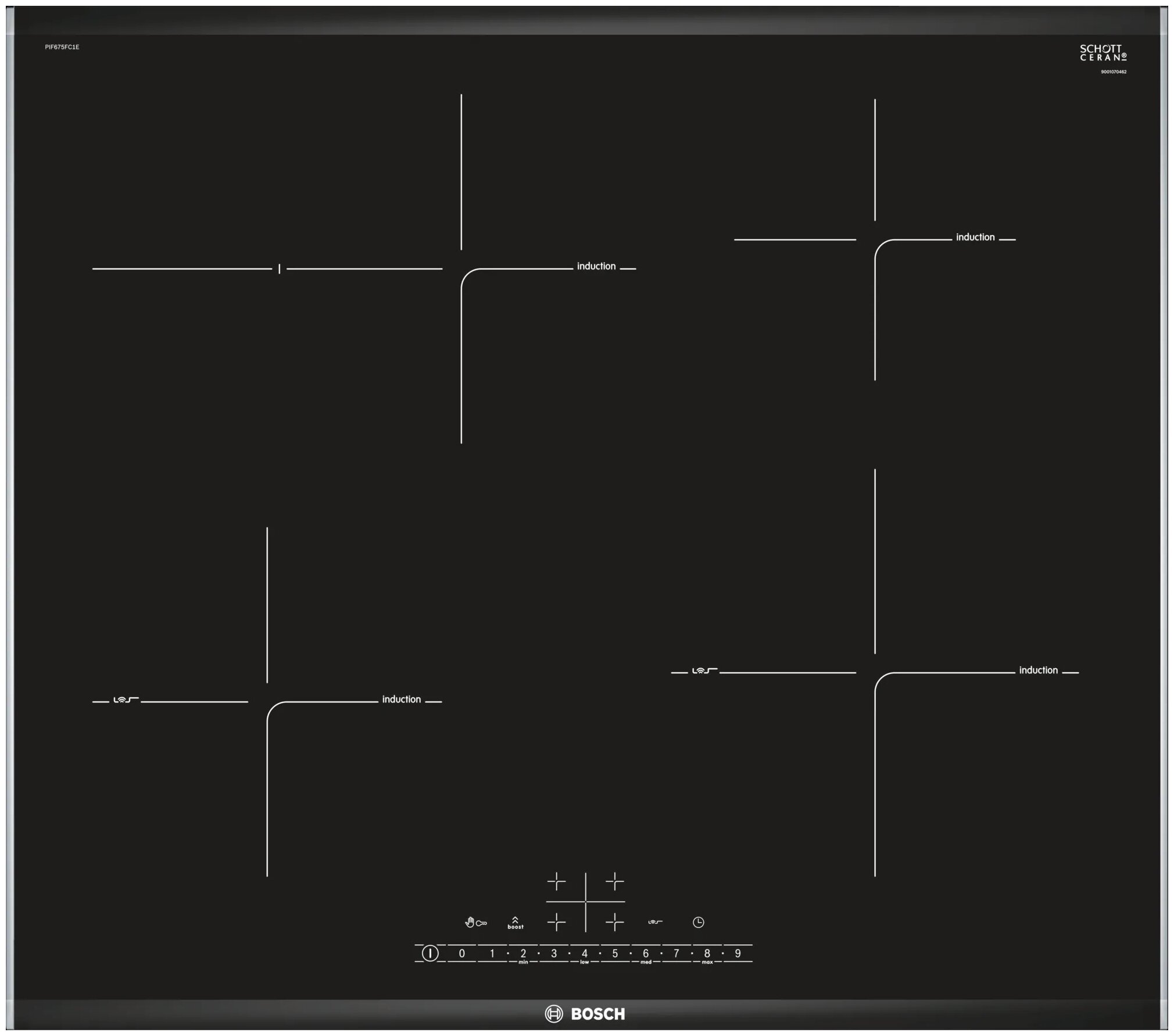Set power level to 9
Image resolution: width=1174 pixels, height=1036 pixels.
pos(738,953)
